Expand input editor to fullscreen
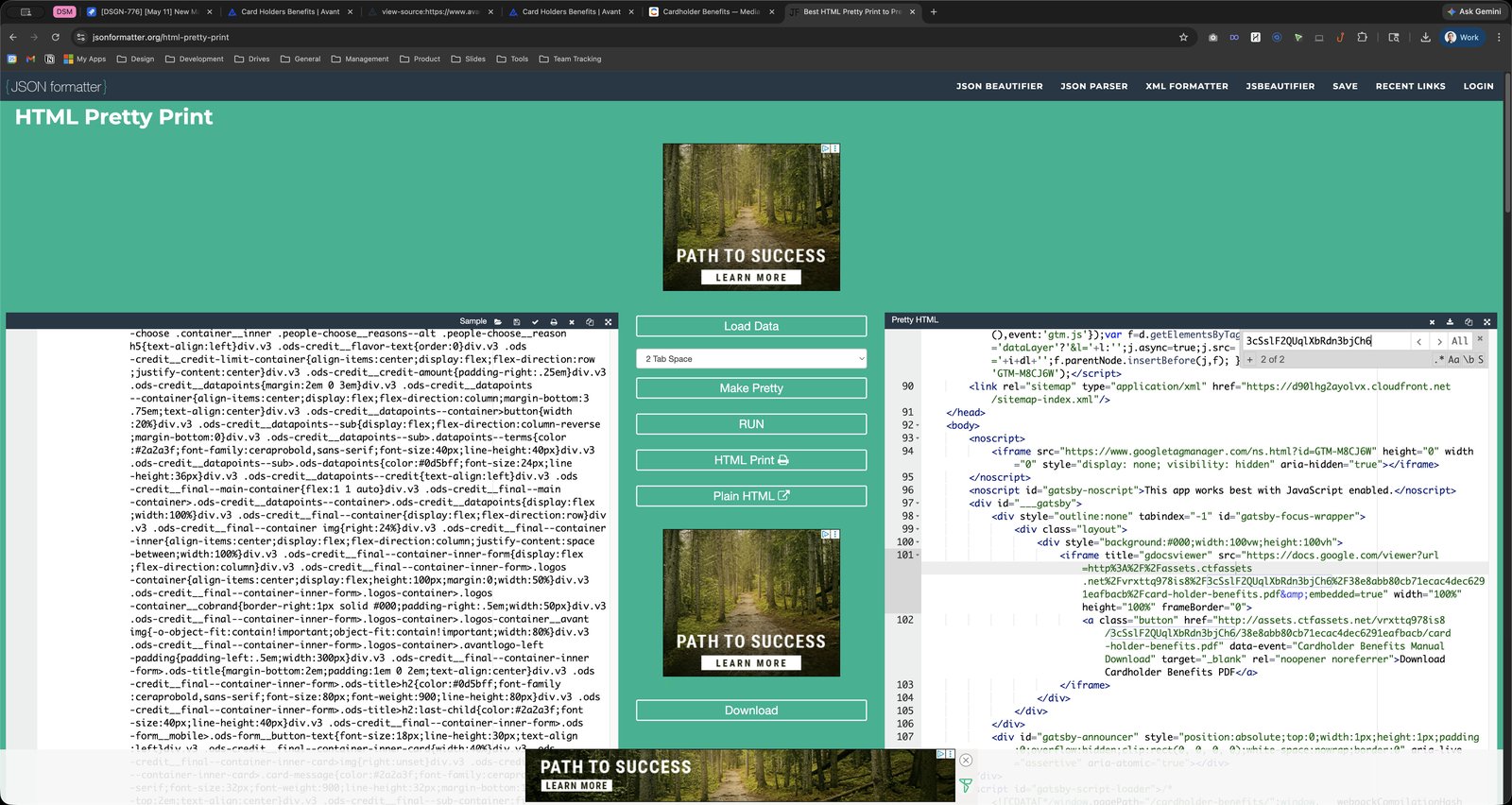This screenshot has width=1512, height=805. [608, 322]
